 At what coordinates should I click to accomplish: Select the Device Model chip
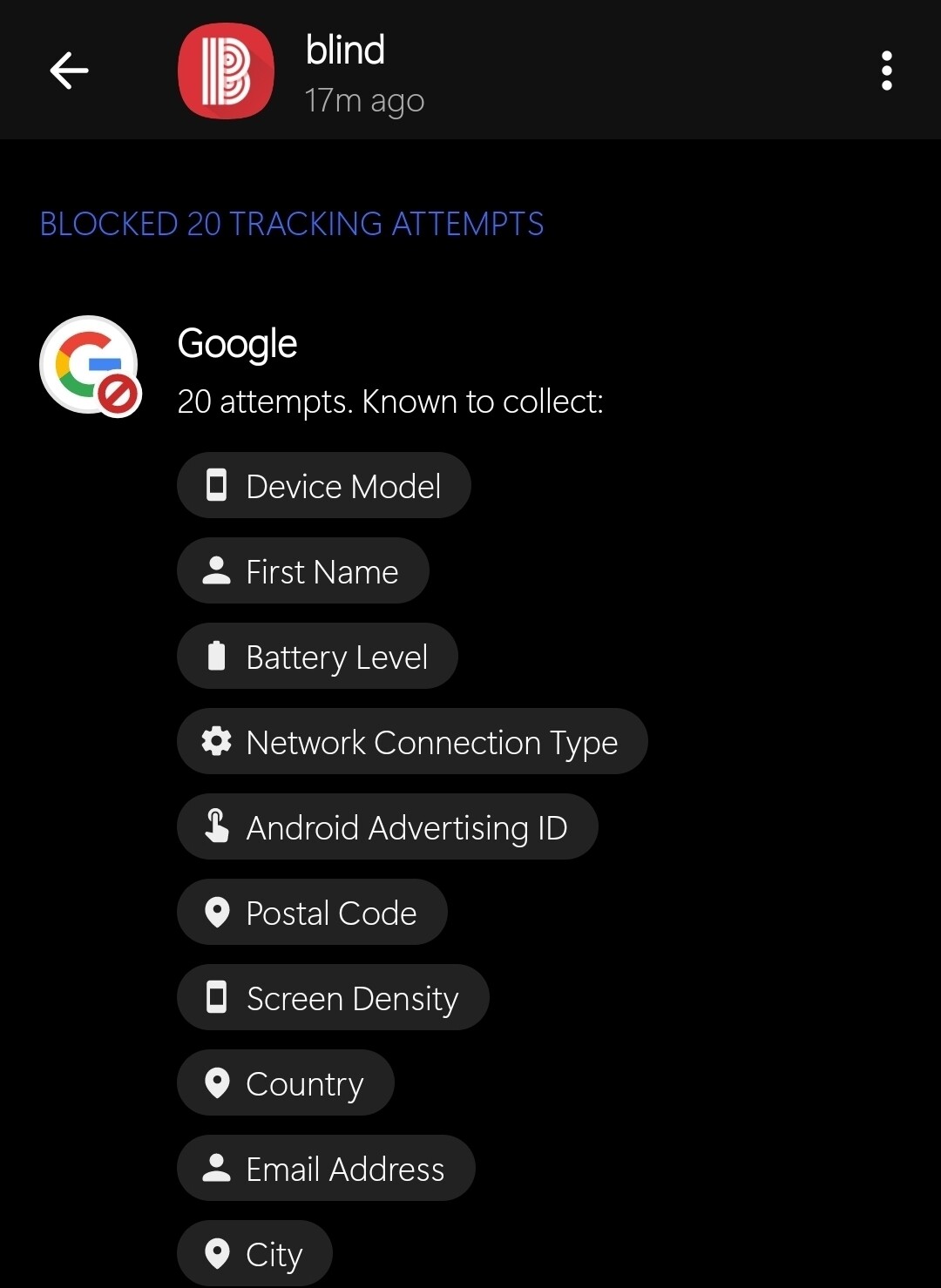coord(323,485)
